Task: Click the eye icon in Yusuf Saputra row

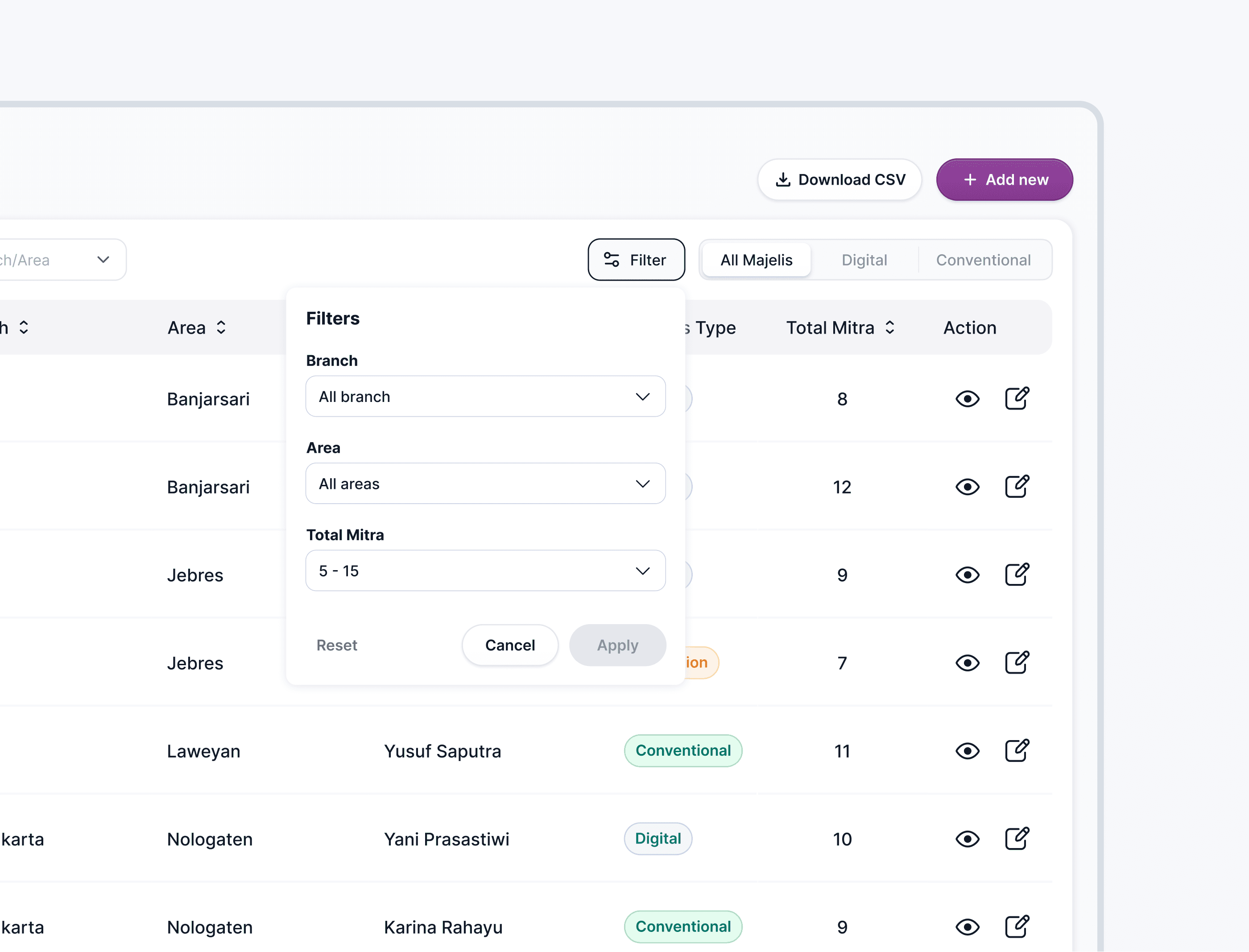Action: (967, 751)
